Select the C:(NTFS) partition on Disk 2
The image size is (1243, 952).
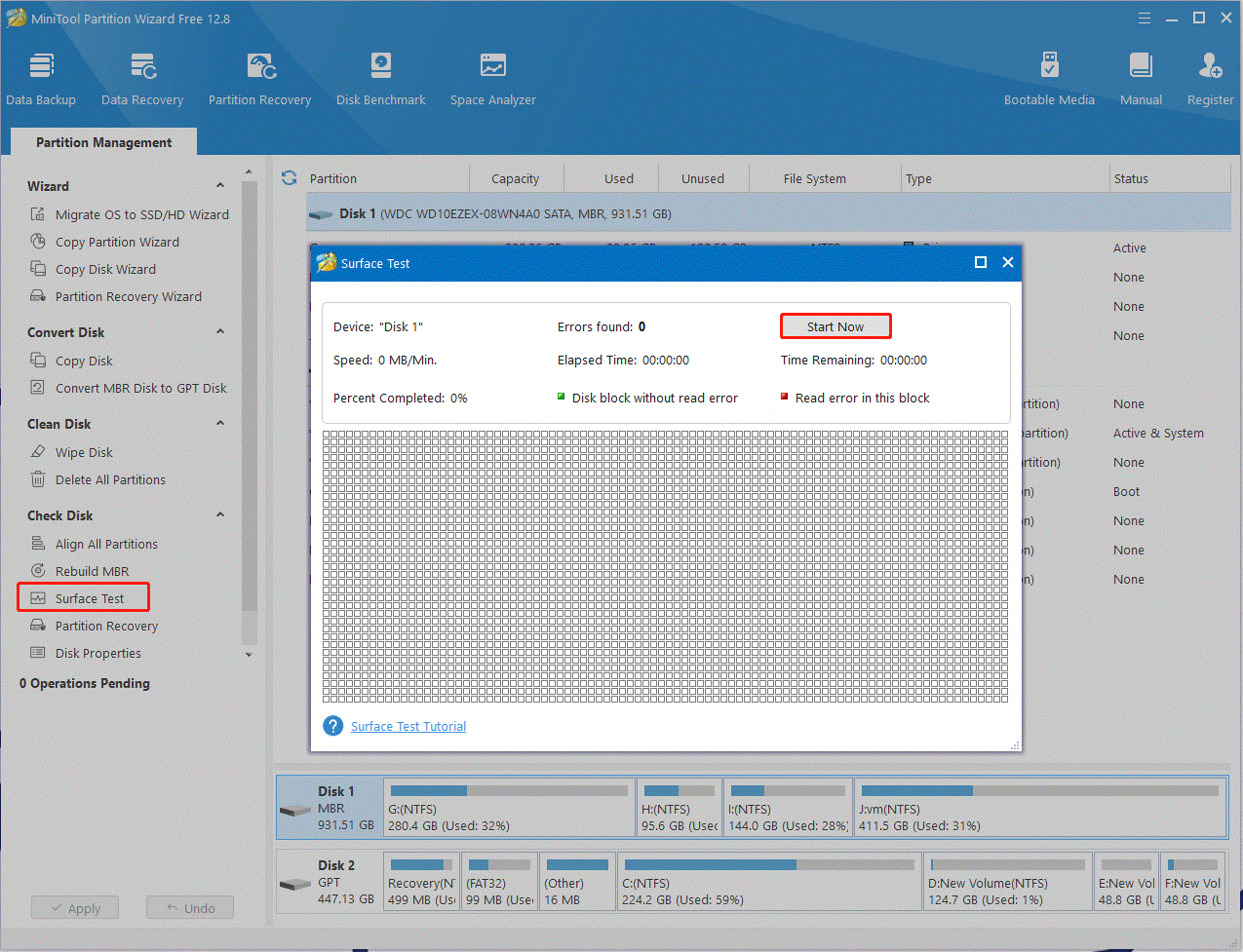point(768,882)
